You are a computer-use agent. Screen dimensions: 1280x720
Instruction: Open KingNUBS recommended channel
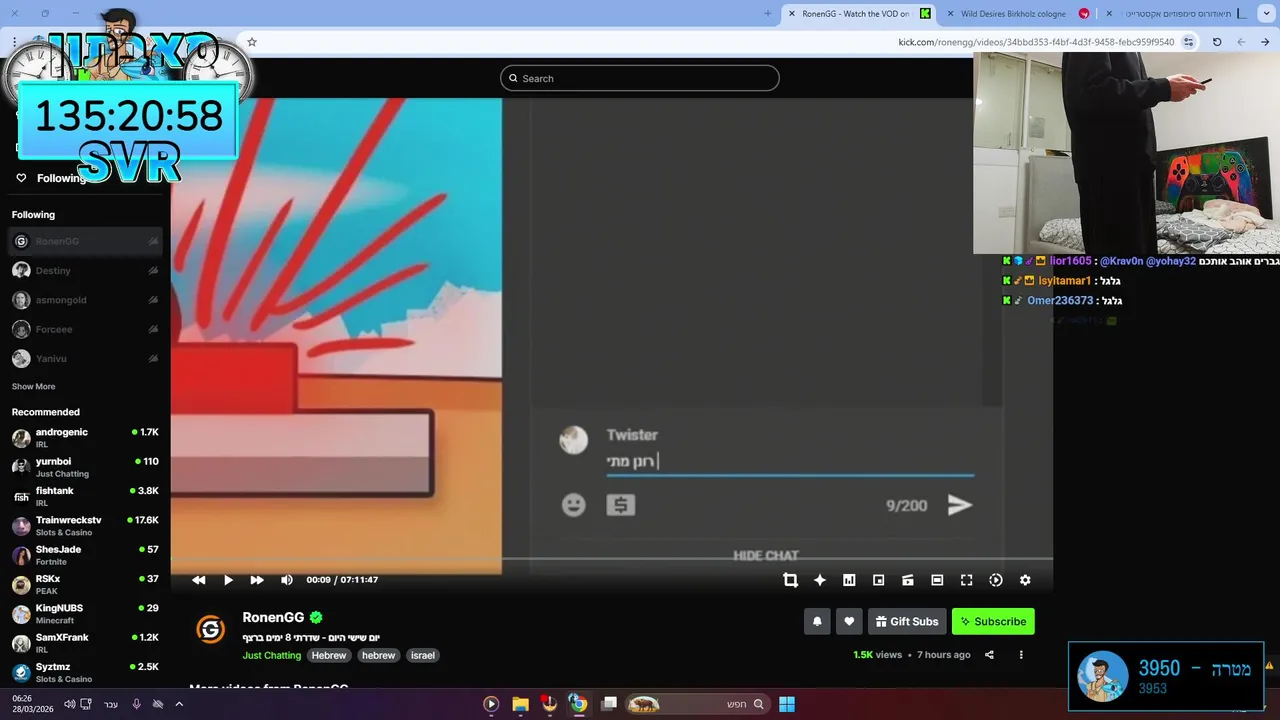pyautogui.click(x=85, y=614)
